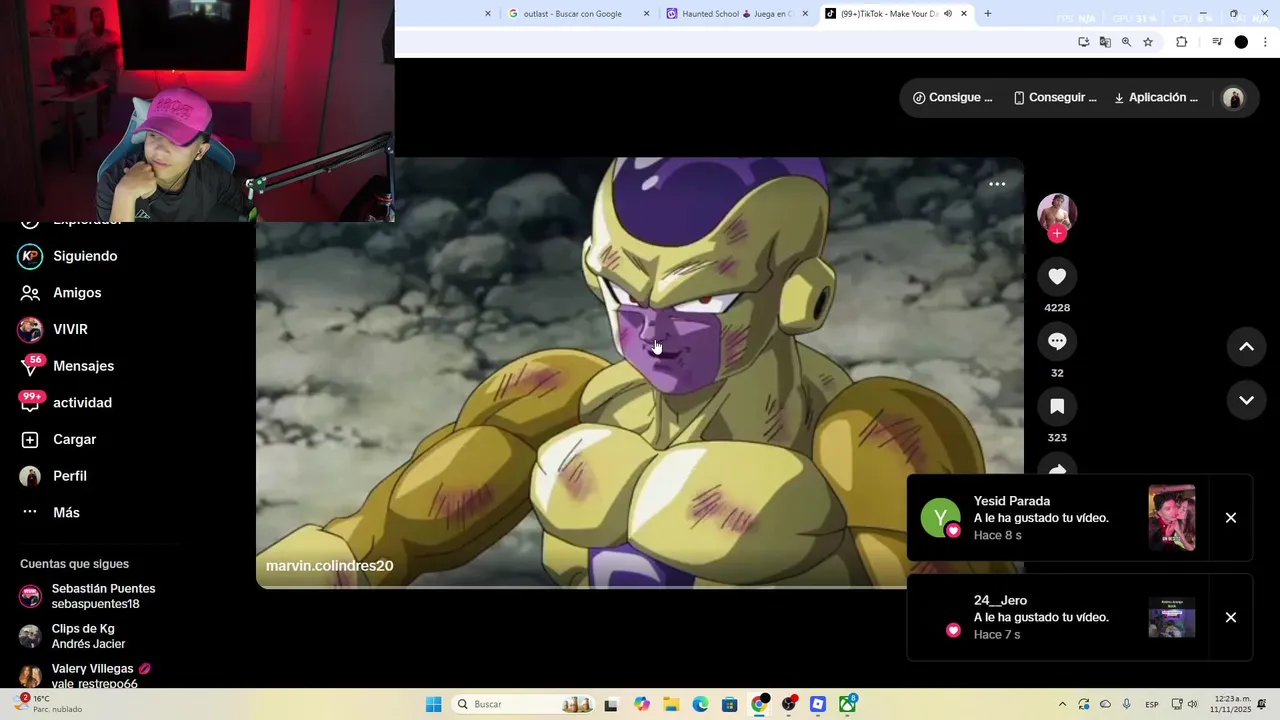Go to the previous video with up arrow
1280x720 pixels.
tap(1246, 347)
